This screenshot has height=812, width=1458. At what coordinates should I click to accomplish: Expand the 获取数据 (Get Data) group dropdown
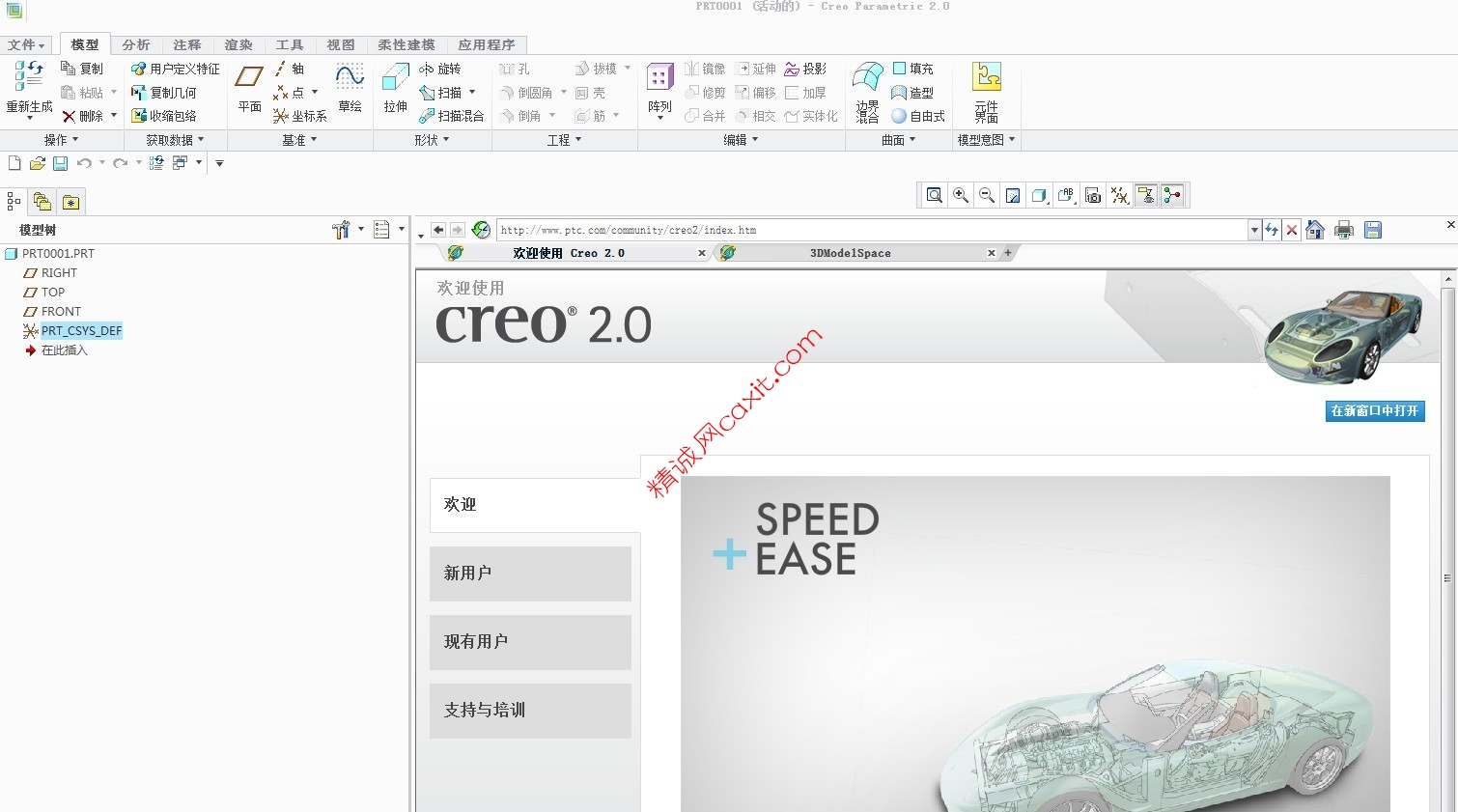pyautogui.click(x=175, y=140)
